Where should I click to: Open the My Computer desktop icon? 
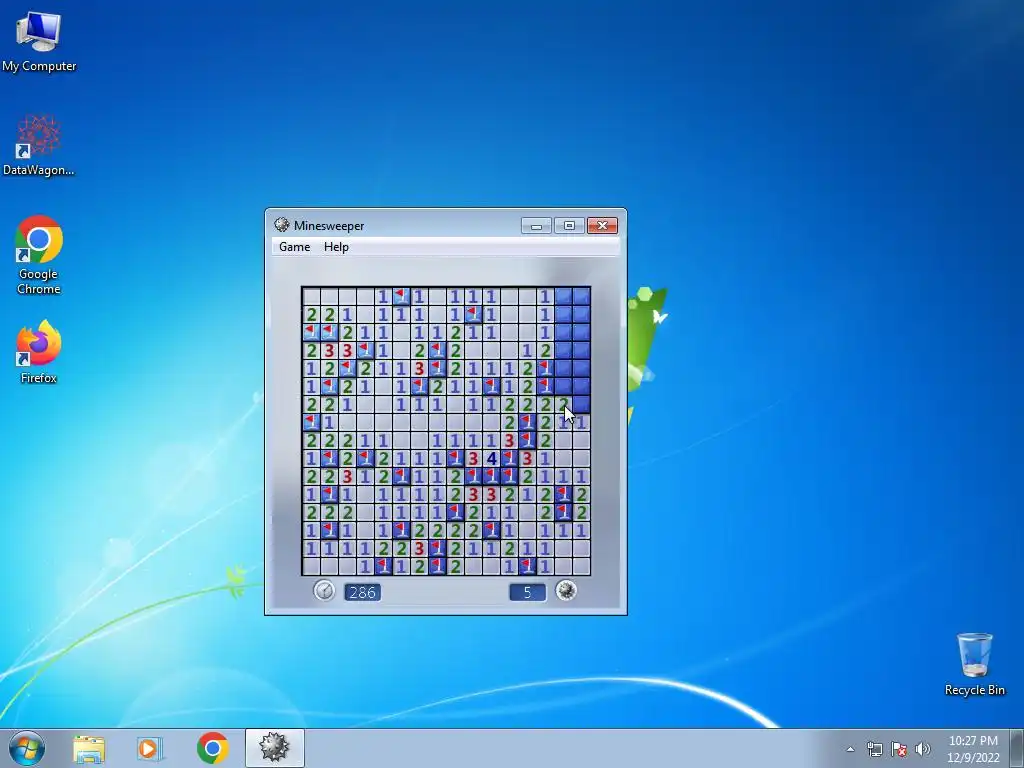tap(39, 41)
